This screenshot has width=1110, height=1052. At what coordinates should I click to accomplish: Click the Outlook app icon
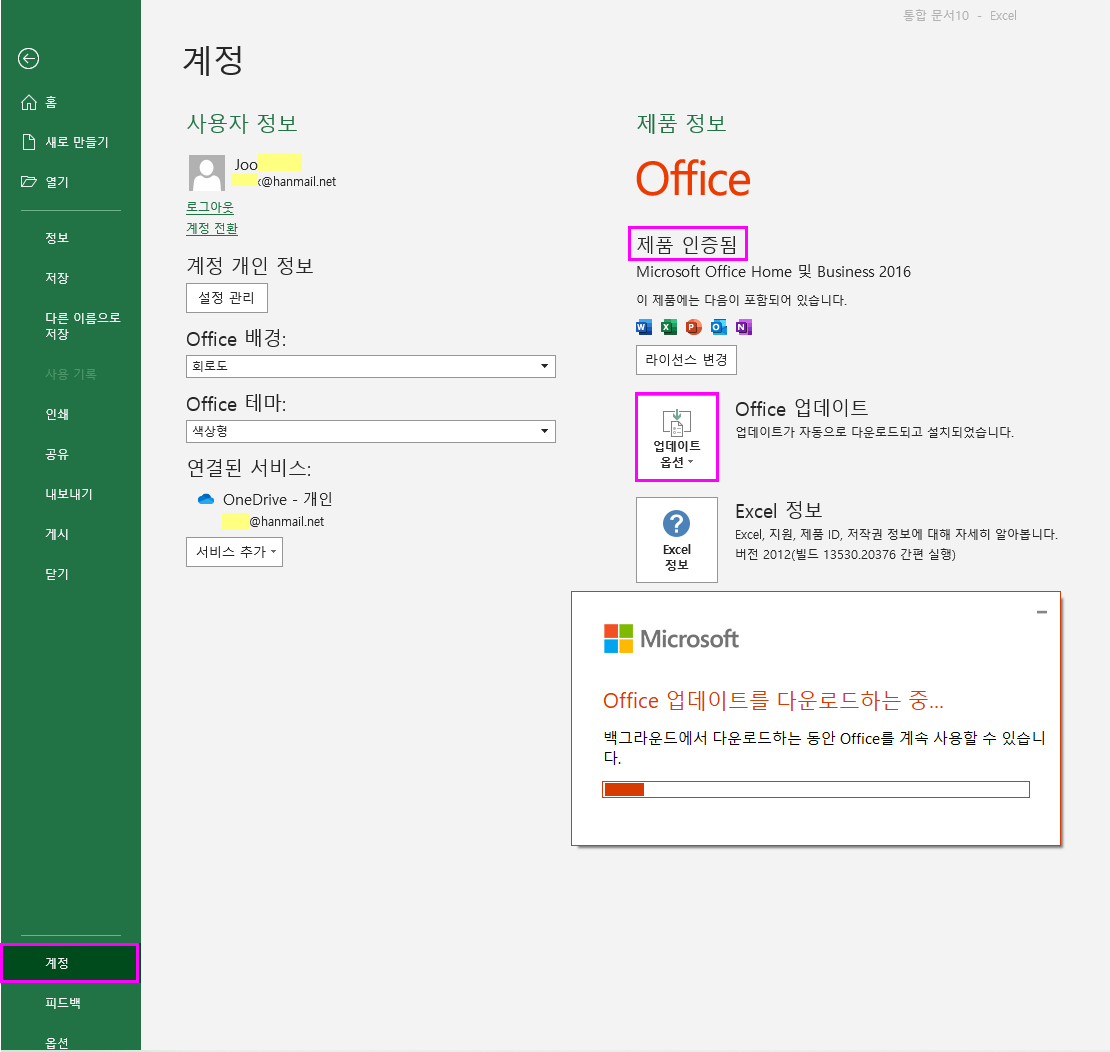tap(719, 327)
